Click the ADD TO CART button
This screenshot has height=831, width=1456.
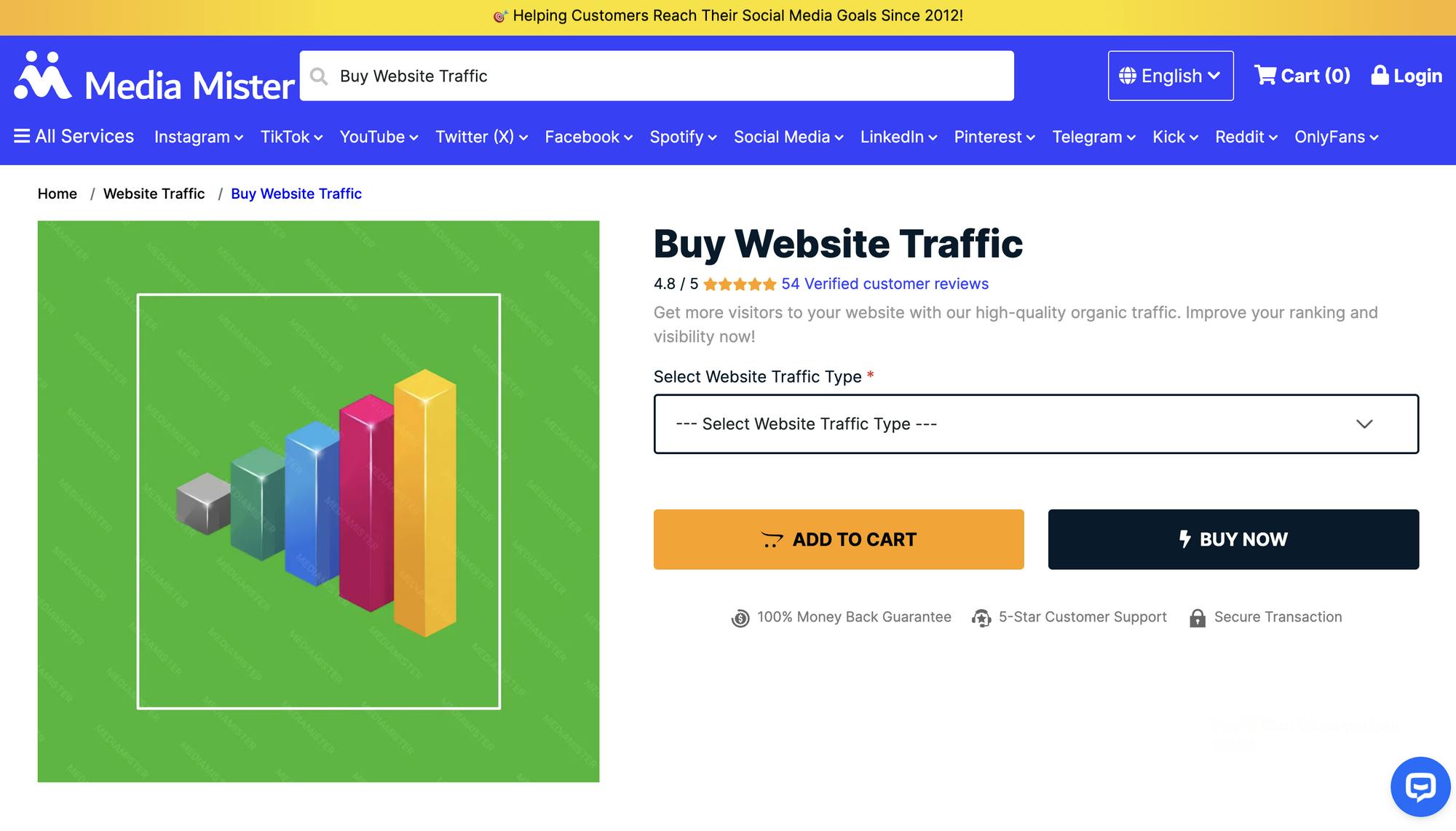839,539
